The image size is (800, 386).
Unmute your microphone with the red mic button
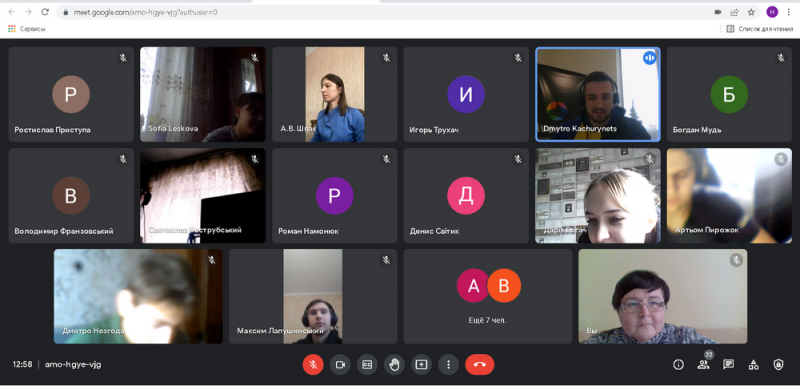click(313, 365)
